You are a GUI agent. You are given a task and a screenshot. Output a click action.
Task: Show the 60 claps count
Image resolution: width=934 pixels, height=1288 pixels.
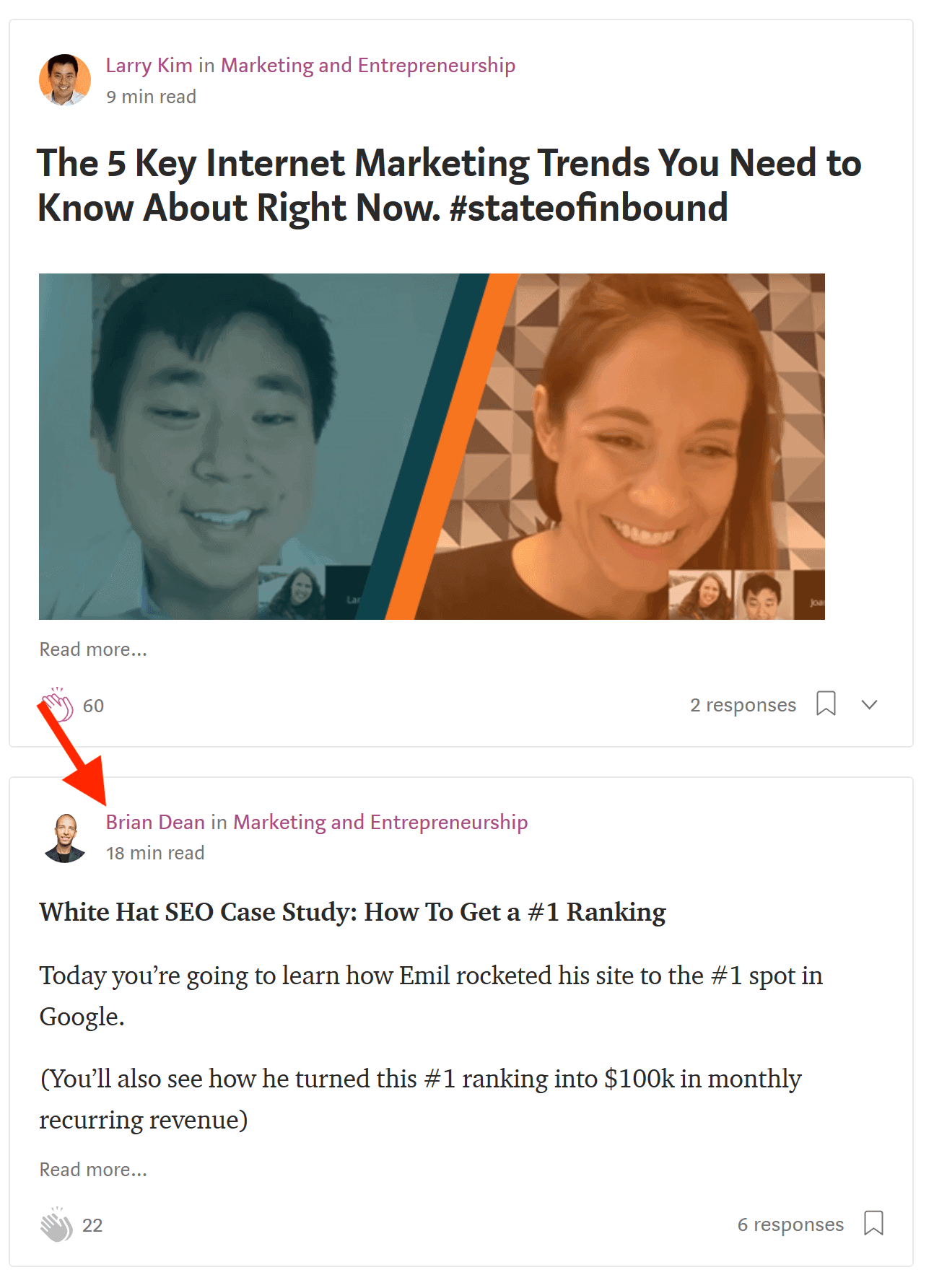93,706
